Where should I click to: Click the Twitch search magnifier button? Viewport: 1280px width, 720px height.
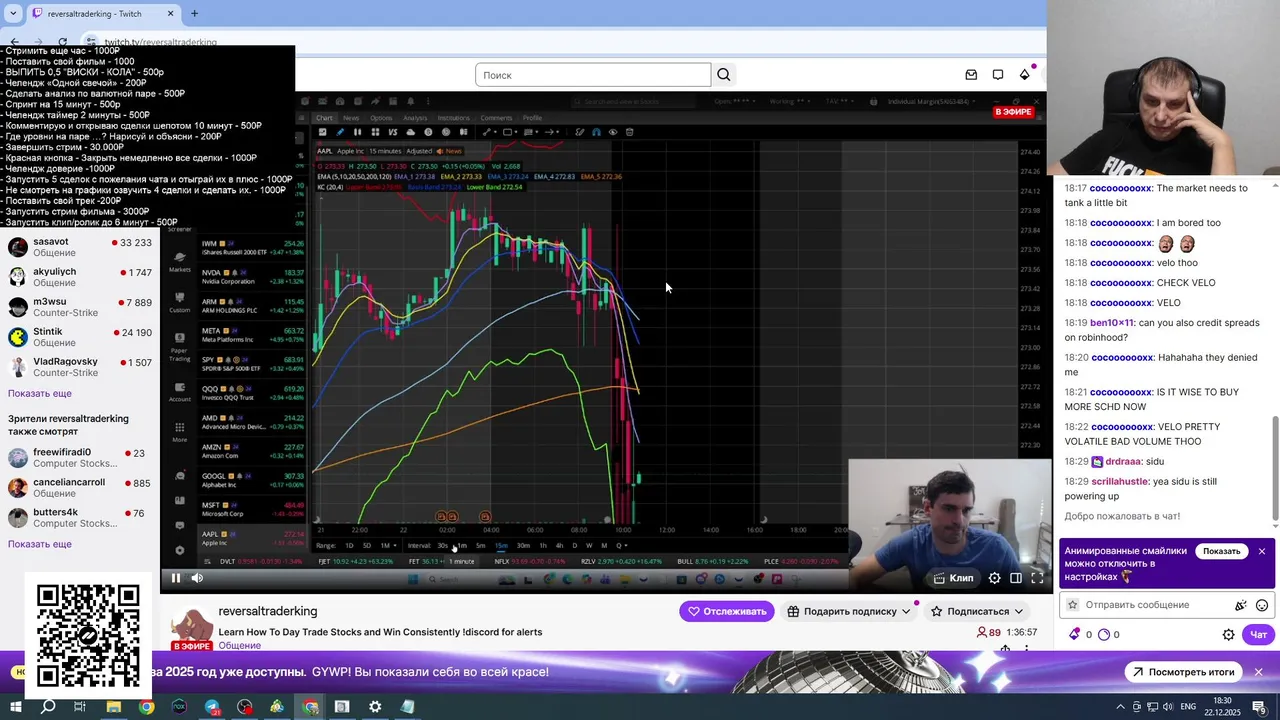(x=724, y=75)
